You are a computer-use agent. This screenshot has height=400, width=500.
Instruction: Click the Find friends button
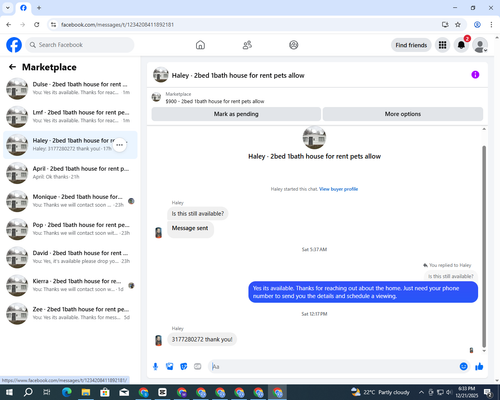411,45
